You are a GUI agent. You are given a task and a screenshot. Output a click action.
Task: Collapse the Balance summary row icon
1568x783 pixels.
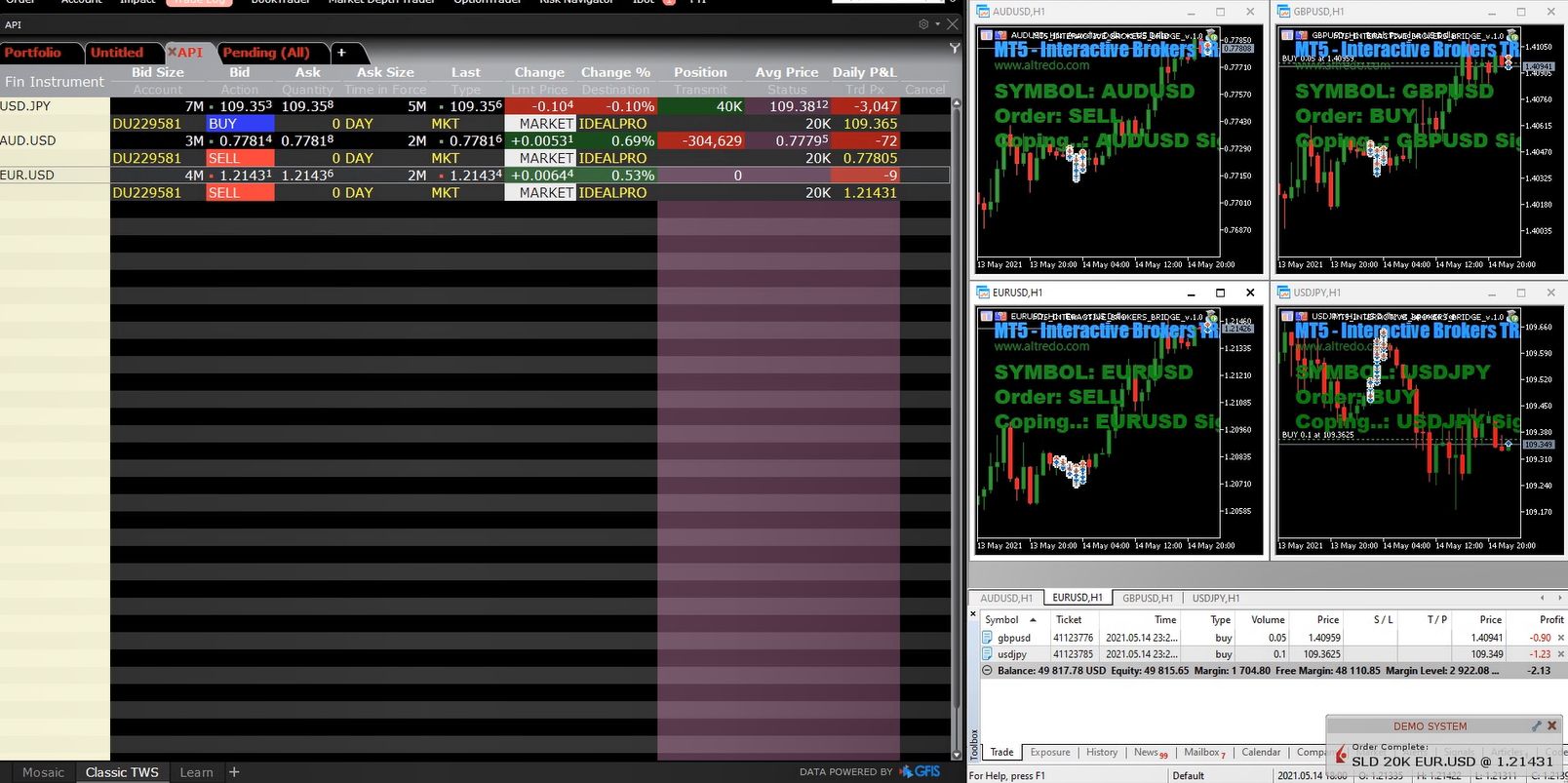point(987,671)
